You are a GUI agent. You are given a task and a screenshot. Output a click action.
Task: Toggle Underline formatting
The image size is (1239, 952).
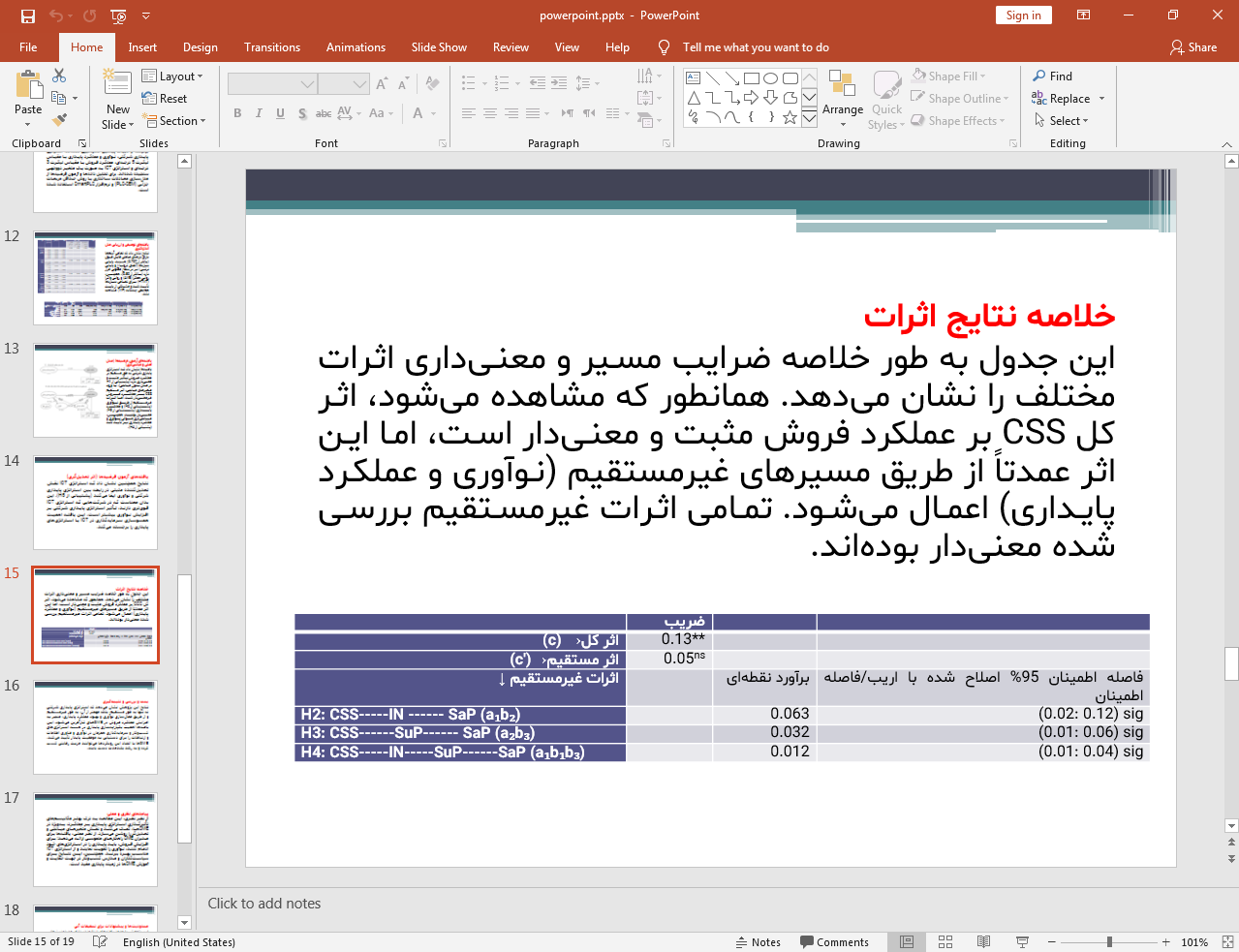pos(280,113)
